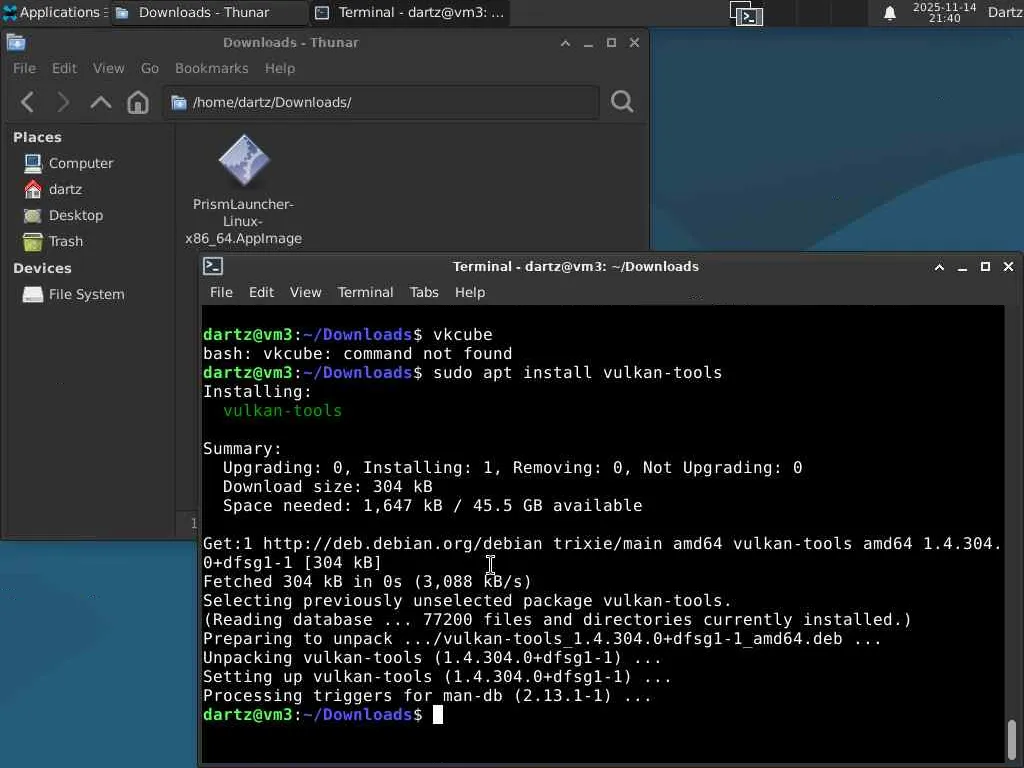Click the Terminal window title bar icon
Viewport: 1024px width, 768px height.
point(213,266)
